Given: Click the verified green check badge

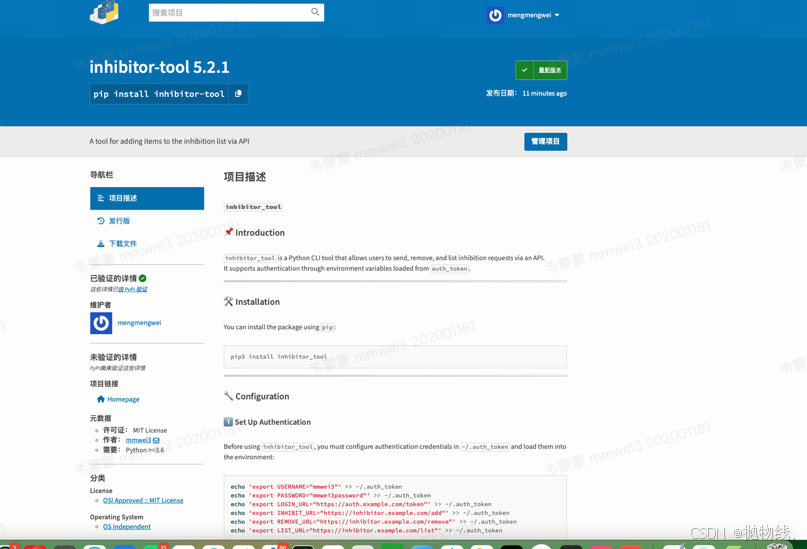Looking at the screenshot, I should click(143, 278).
